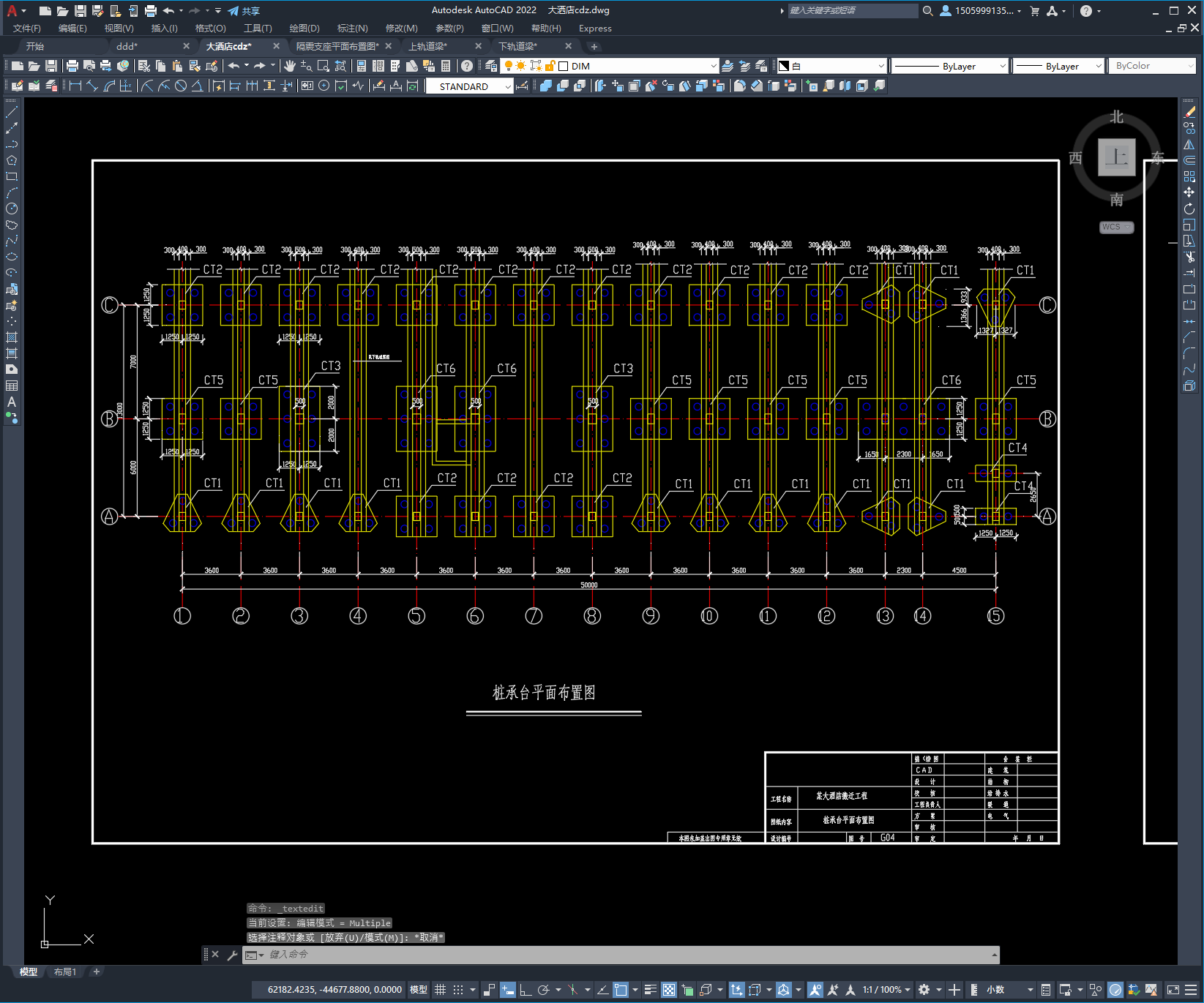
Task: Select the Pan hand tool
Action: 290,66
